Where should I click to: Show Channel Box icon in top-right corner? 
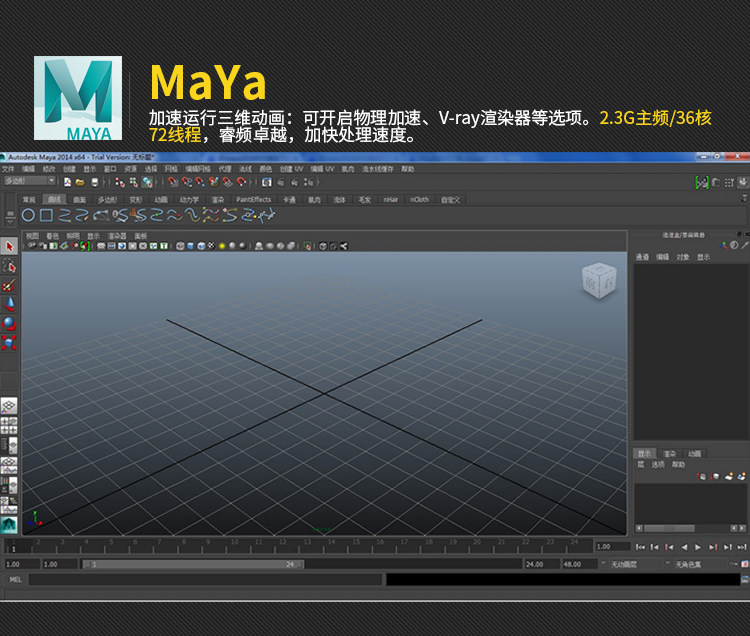742,182
